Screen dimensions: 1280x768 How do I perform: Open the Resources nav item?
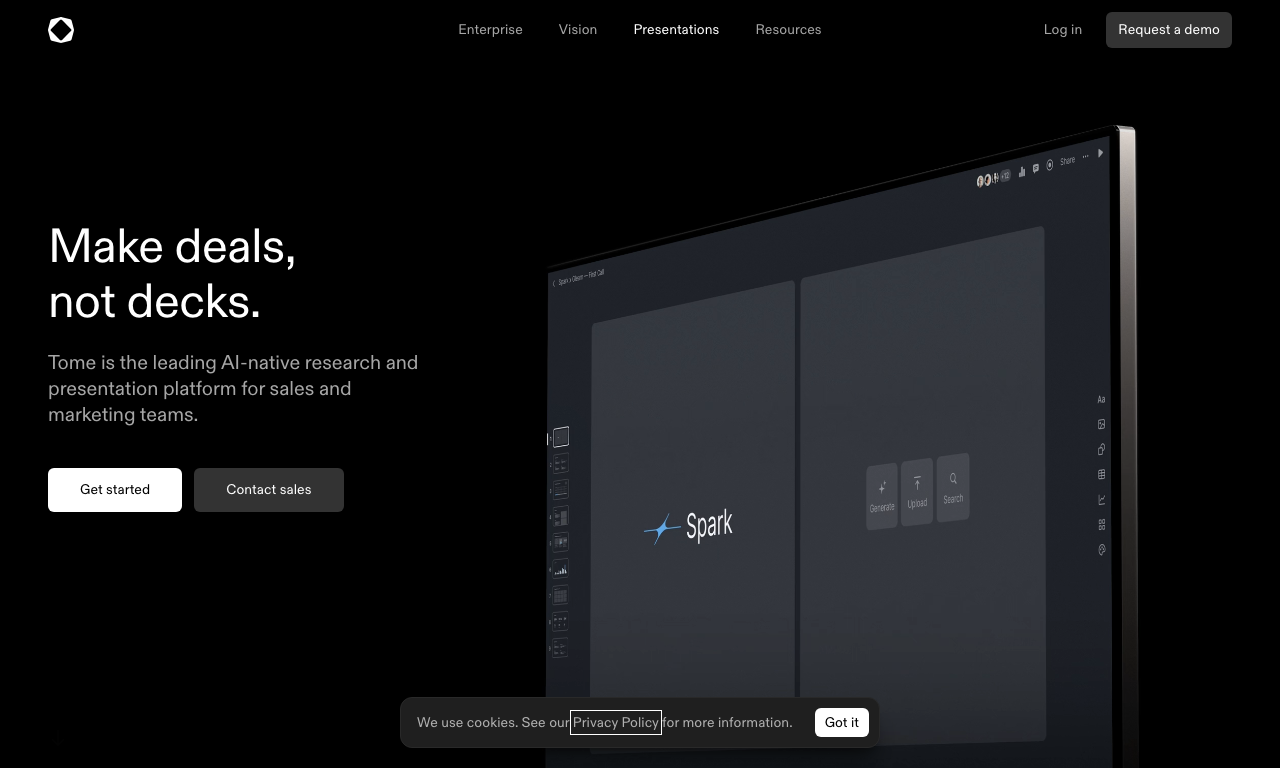pos(788,30)
